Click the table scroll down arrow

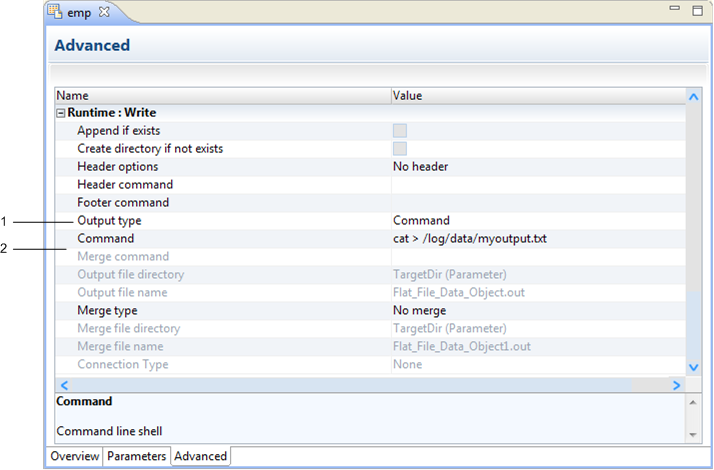point(694,367)
